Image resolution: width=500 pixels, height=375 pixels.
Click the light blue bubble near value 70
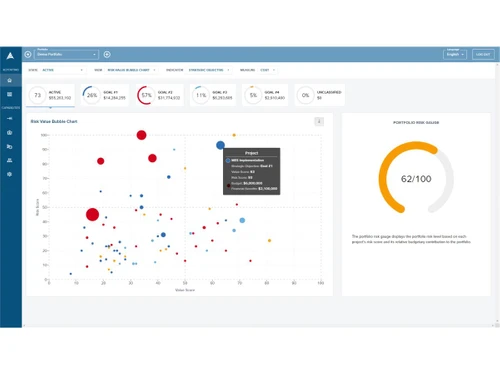point(242,220)
